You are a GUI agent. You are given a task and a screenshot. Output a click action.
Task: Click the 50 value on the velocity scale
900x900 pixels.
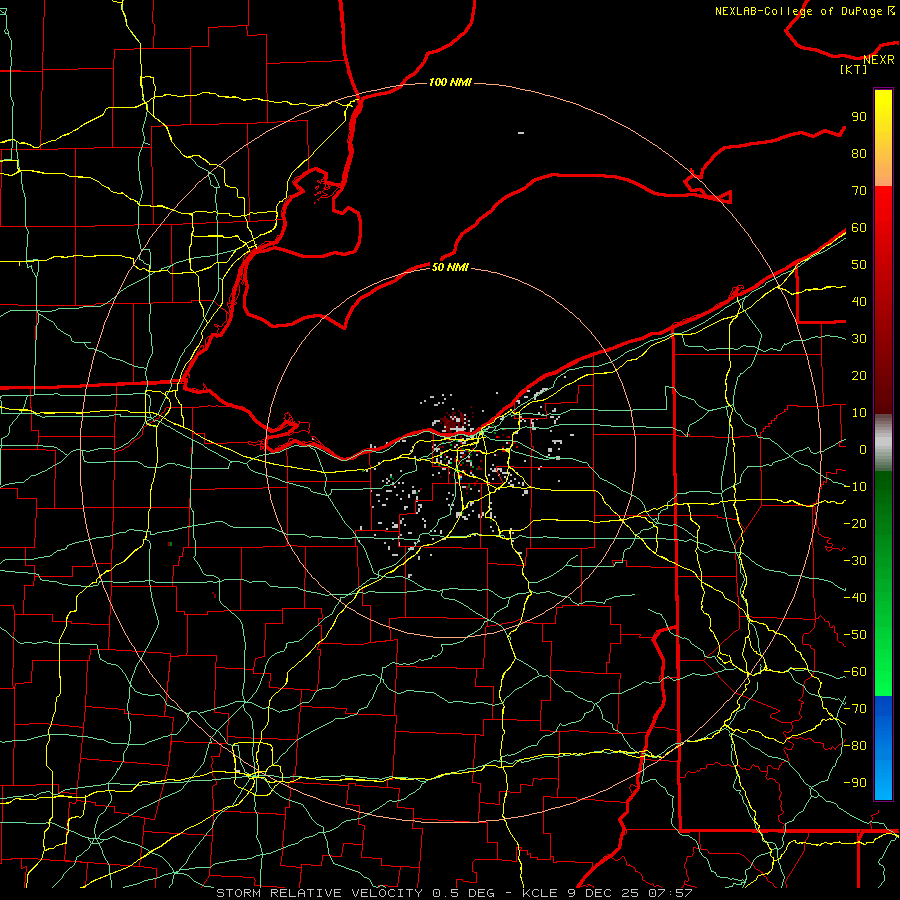(859, 265)
